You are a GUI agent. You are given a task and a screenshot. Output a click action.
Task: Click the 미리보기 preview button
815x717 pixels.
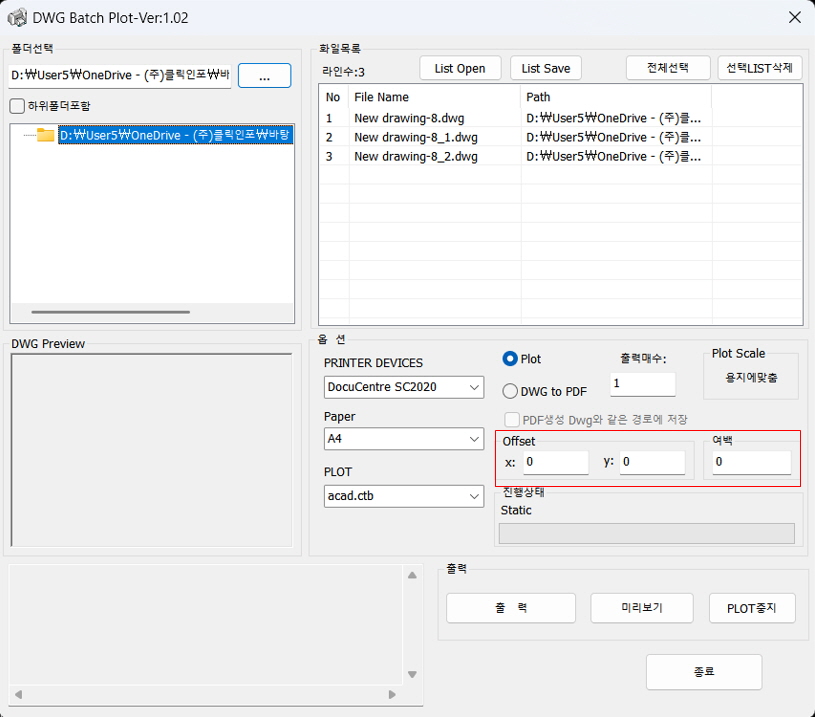(641, 607)
